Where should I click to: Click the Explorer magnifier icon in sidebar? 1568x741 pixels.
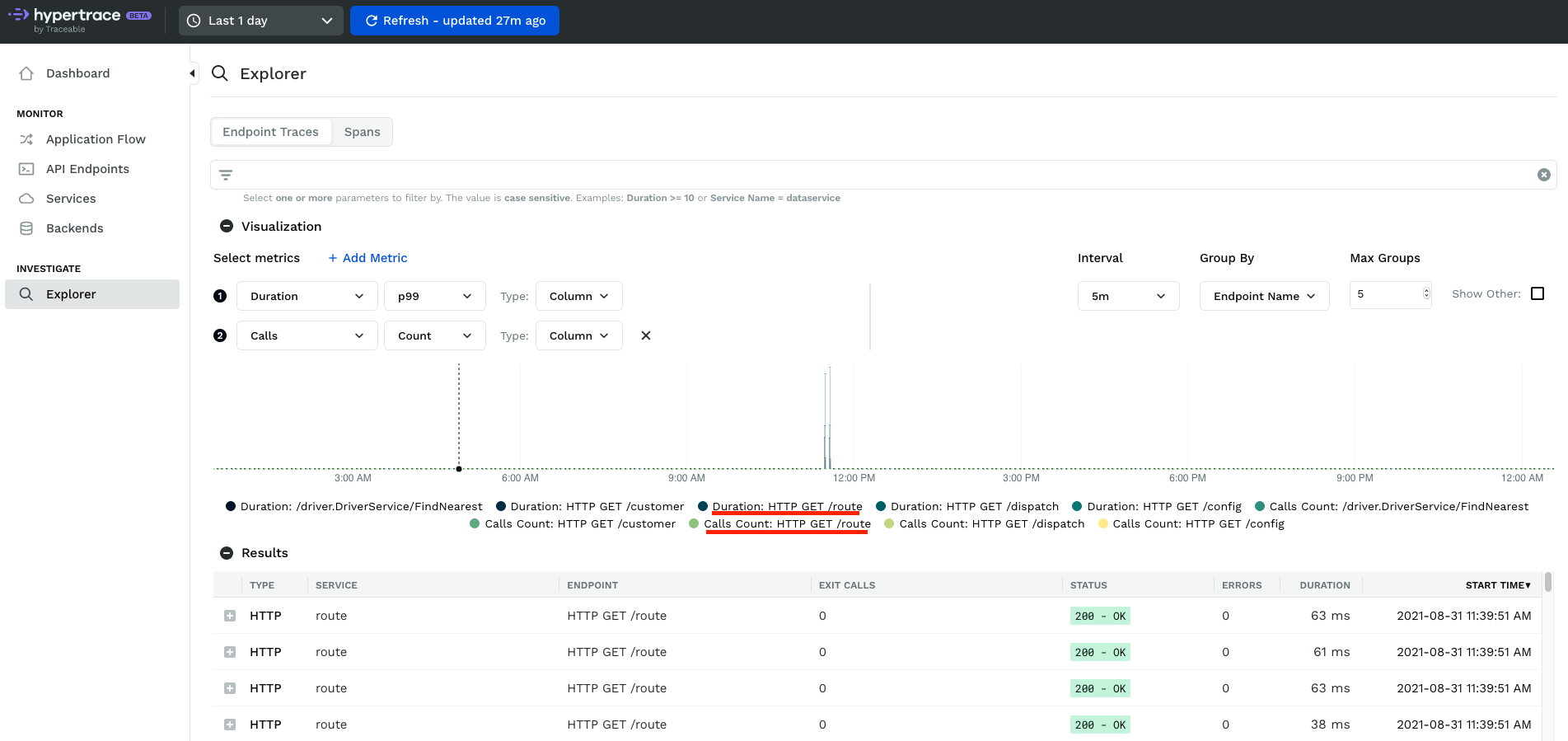(26, 294)
